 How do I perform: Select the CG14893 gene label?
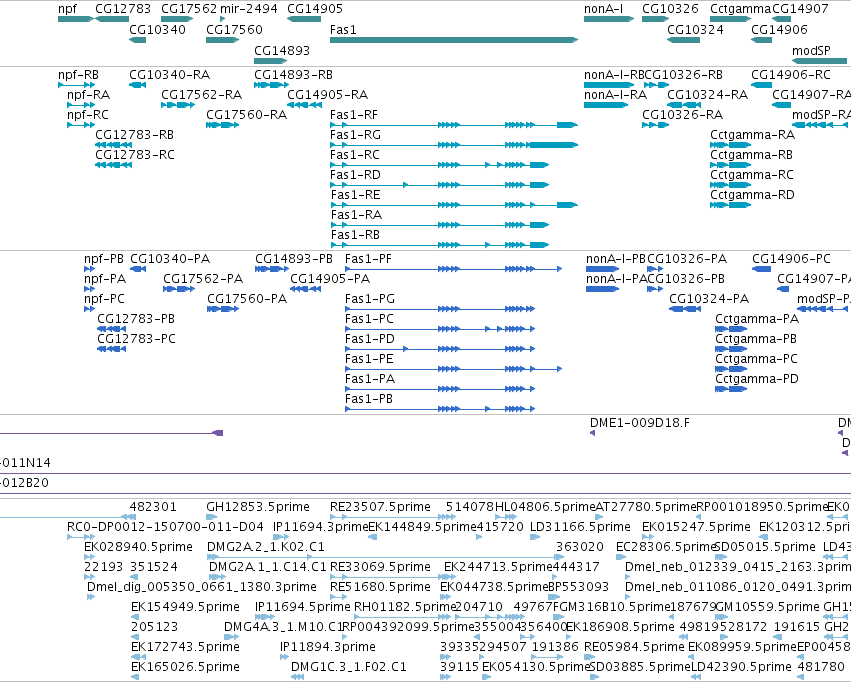[x=282, y=50]
